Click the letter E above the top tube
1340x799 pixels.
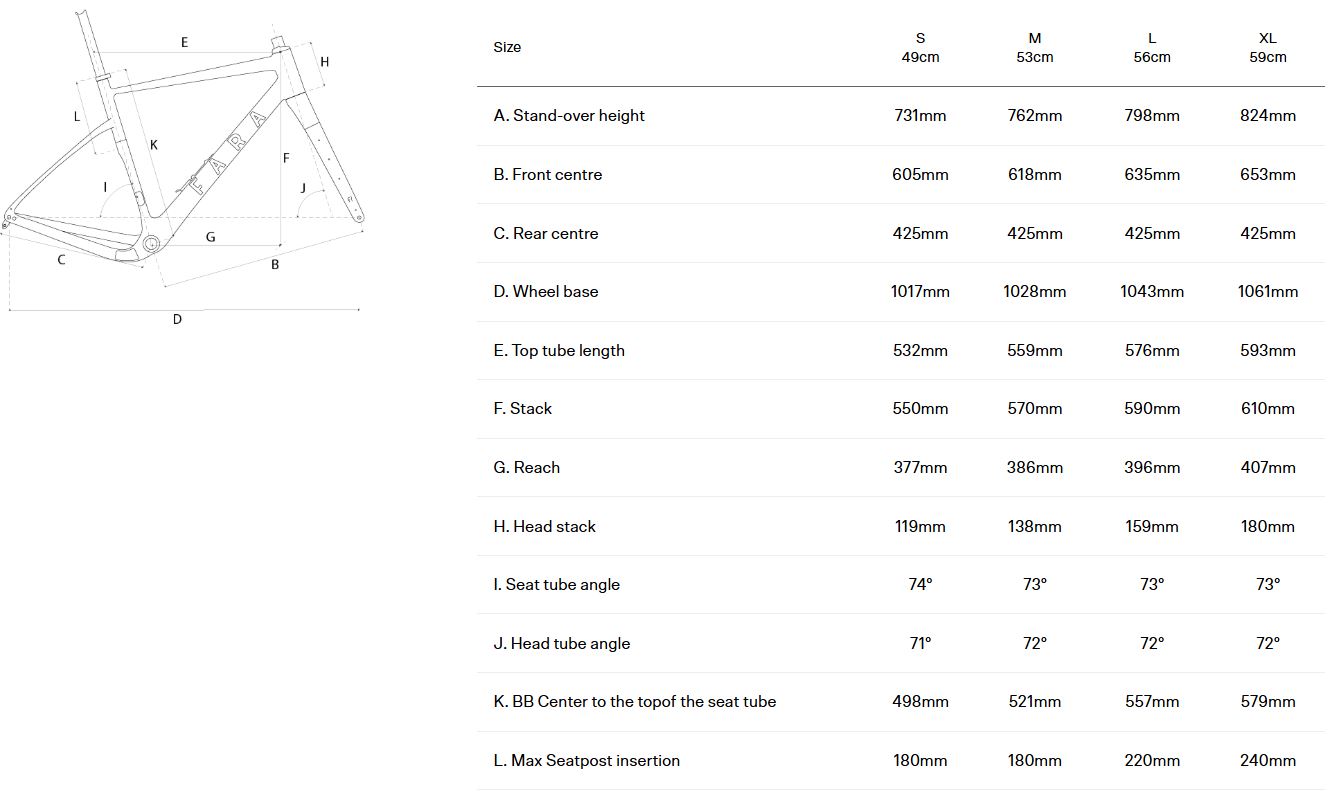pos(184,42)
